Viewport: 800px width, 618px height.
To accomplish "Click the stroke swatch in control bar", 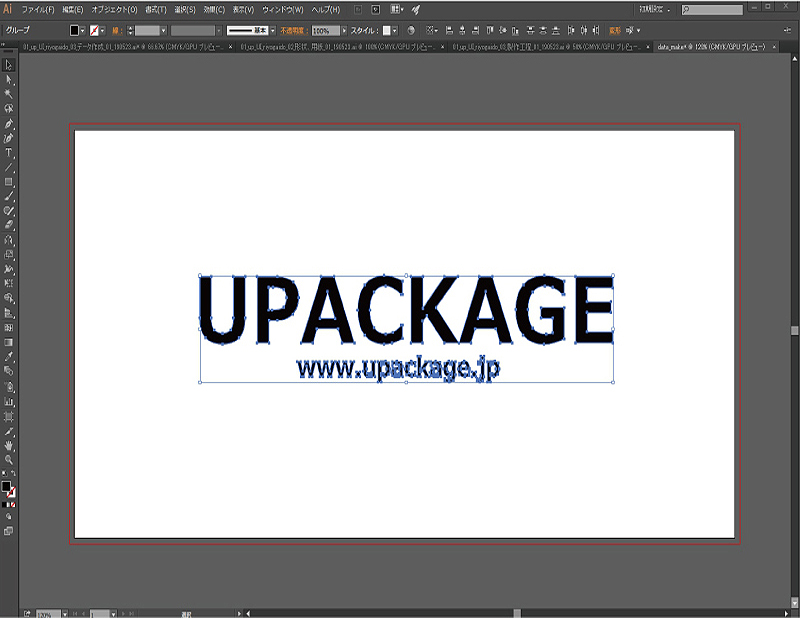I will 94,31.
